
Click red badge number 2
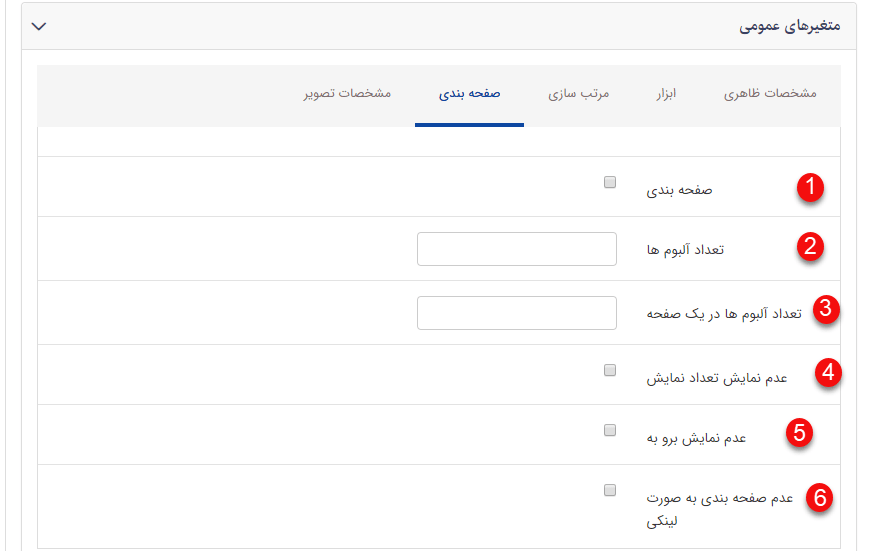[810, 247]
